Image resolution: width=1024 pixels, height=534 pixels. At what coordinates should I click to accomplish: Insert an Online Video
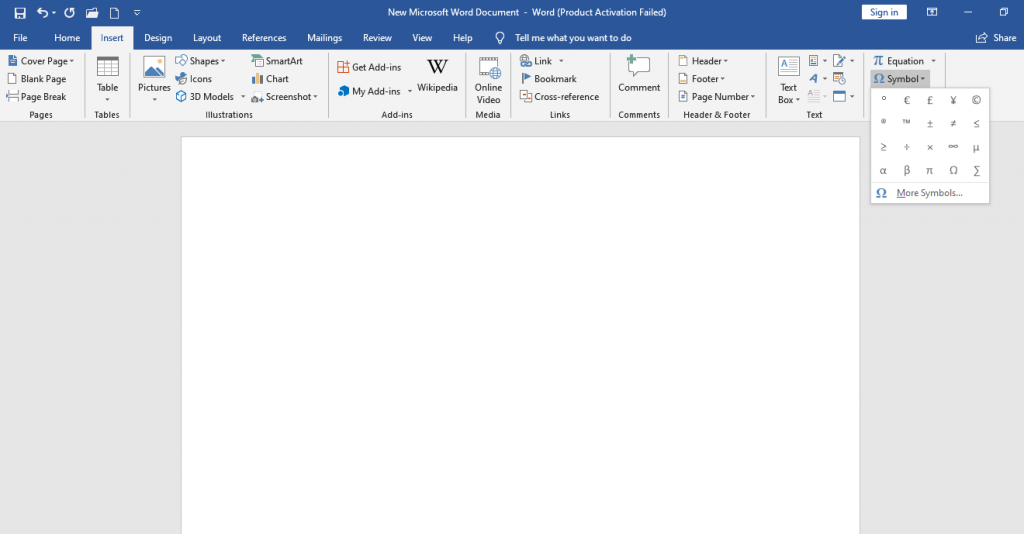click(x=488, y=79)
